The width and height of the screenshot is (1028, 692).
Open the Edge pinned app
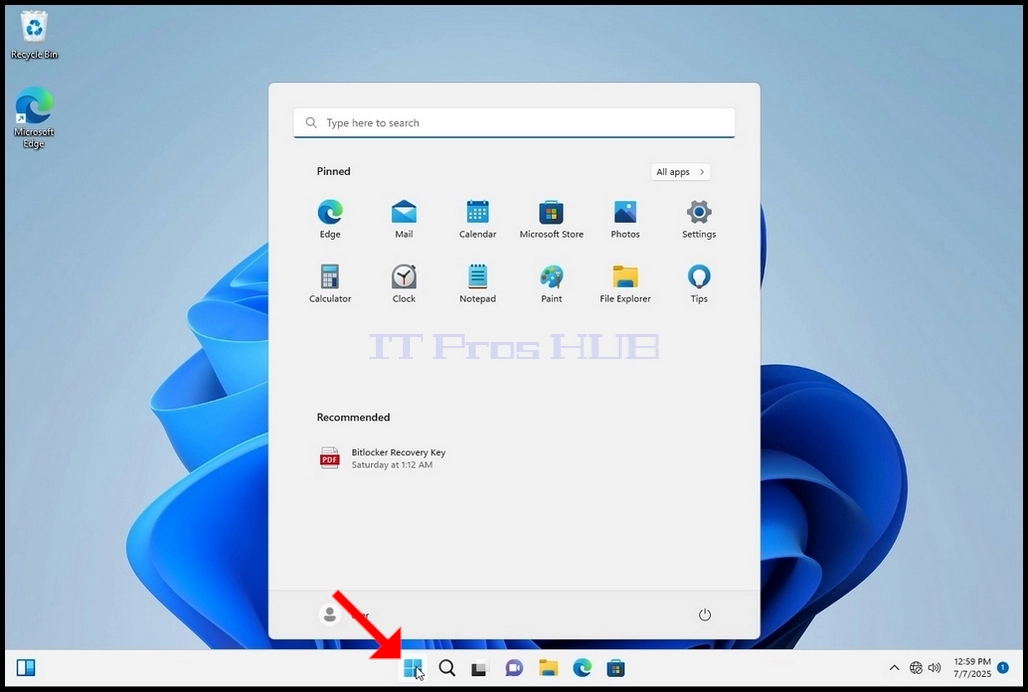(330, 220)
